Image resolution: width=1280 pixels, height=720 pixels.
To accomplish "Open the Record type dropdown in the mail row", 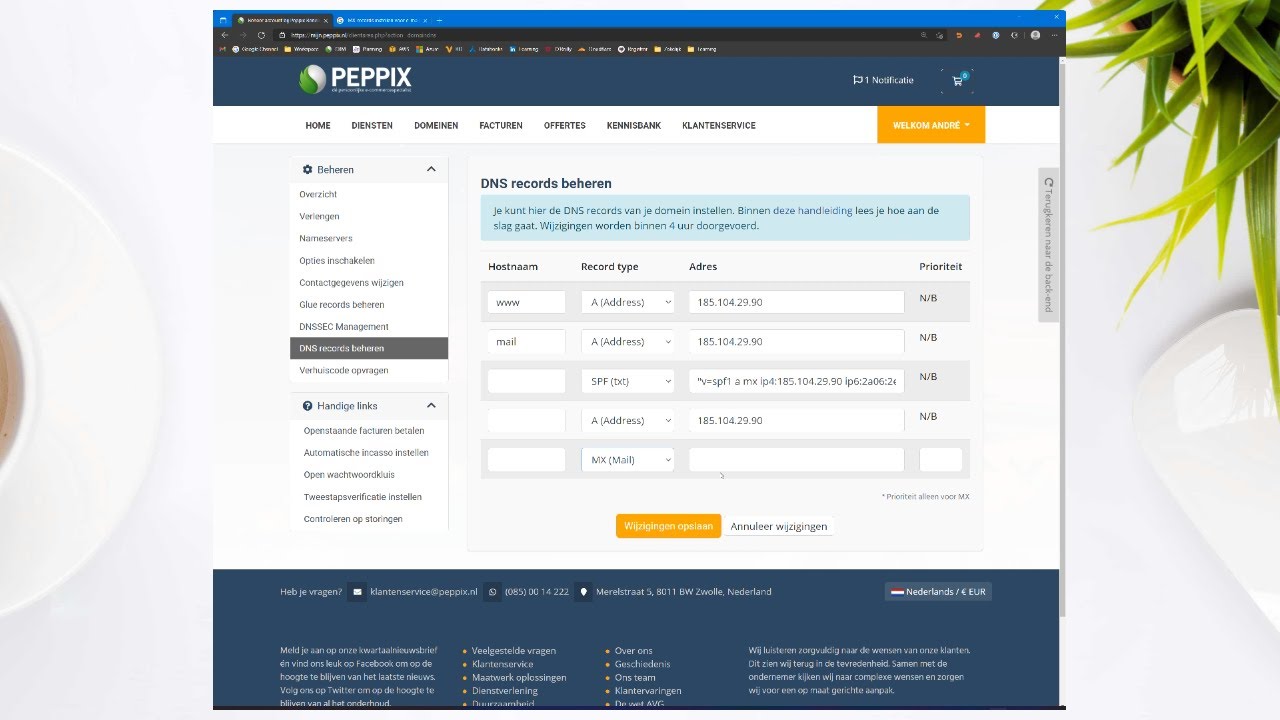I will [628, 342].
